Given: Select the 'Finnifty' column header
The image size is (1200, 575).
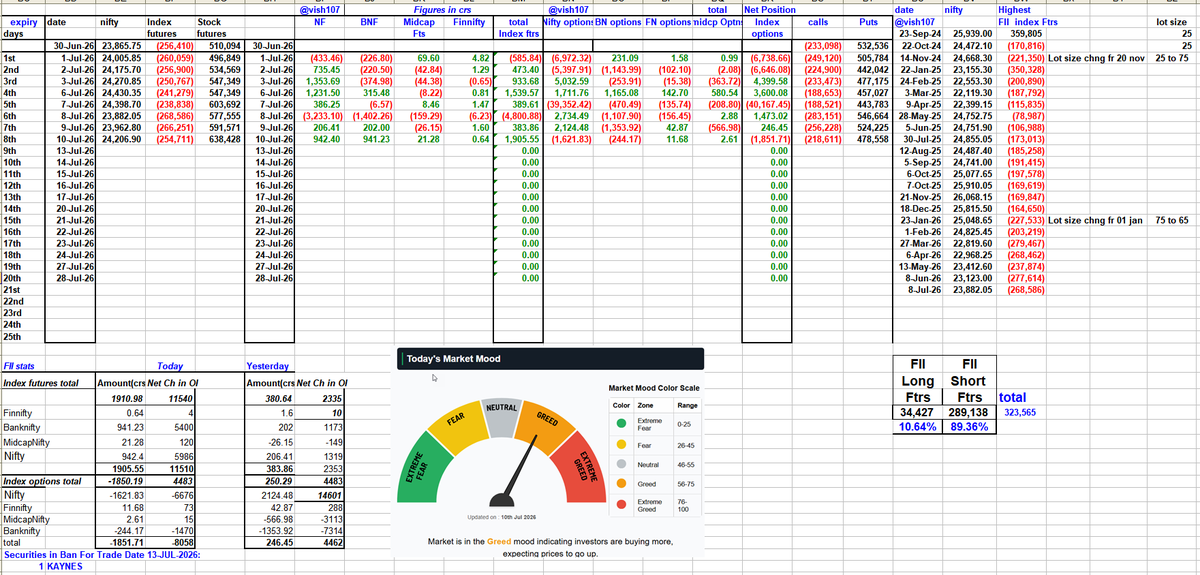Looking at the screenshot, I should pyautogui.click(x=468, y=20).
